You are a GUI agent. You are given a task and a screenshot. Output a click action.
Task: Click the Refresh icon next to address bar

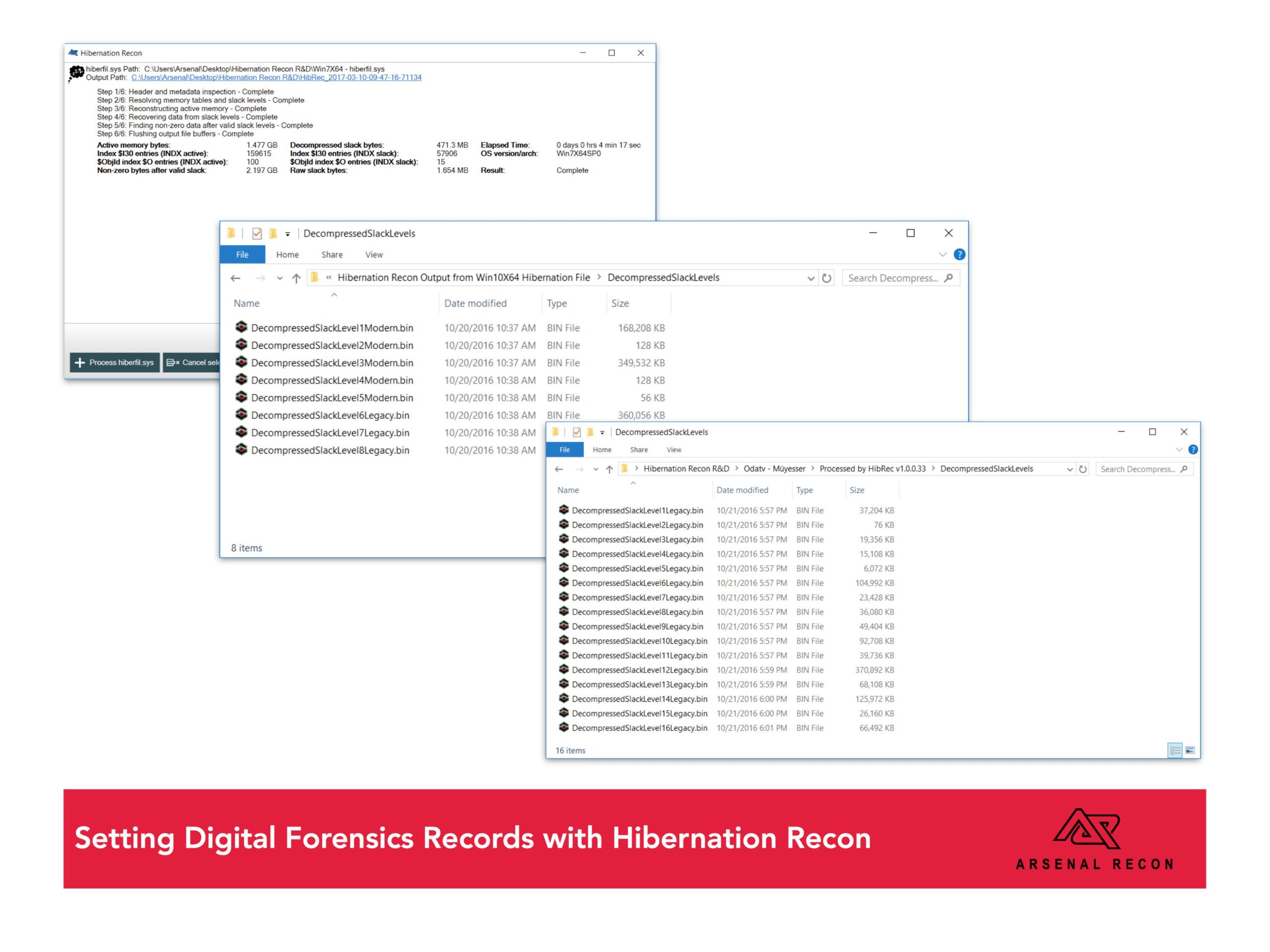pyautogui.click(x=826, y=278)
